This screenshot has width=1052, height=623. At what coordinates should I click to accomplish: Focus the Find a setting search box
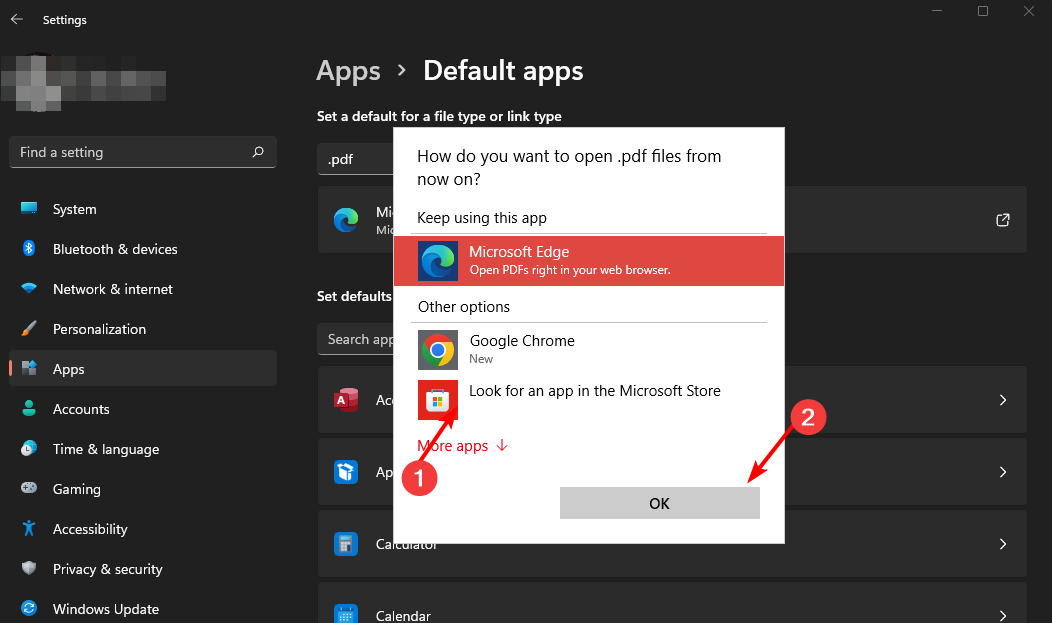(143, 152)
